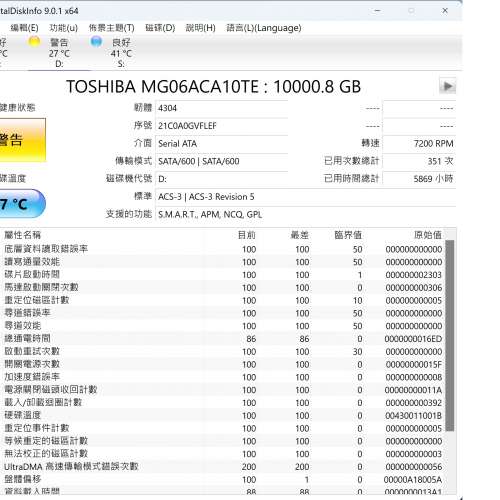Open the 功能(u) menu

coord(63,28)
